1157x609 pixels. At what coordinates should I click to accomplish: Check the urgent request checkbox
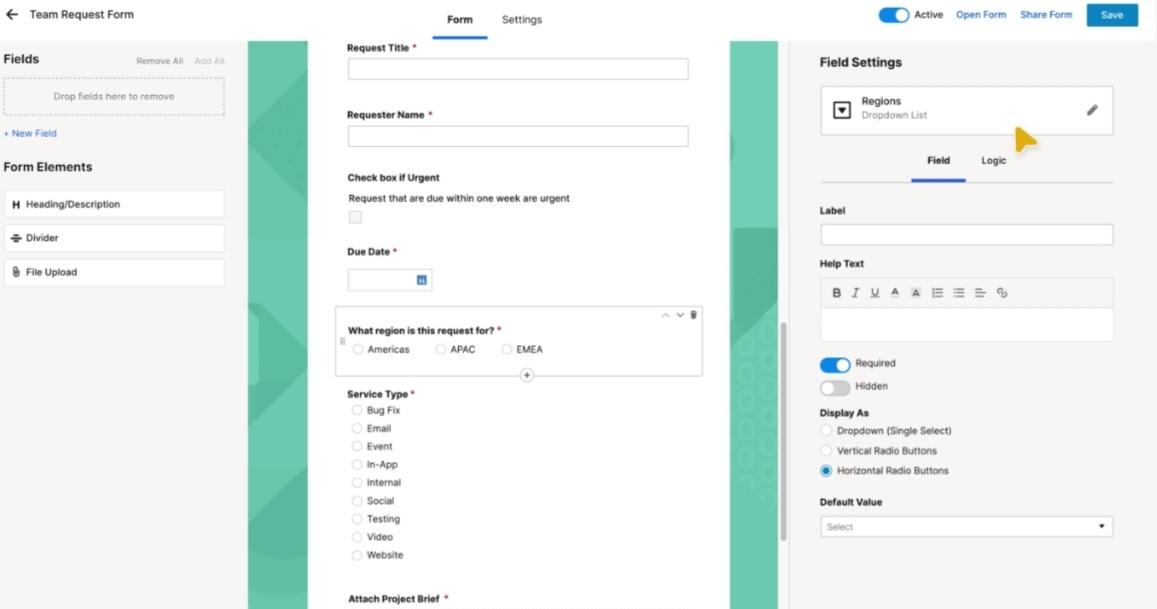click(x=355, y=217)
